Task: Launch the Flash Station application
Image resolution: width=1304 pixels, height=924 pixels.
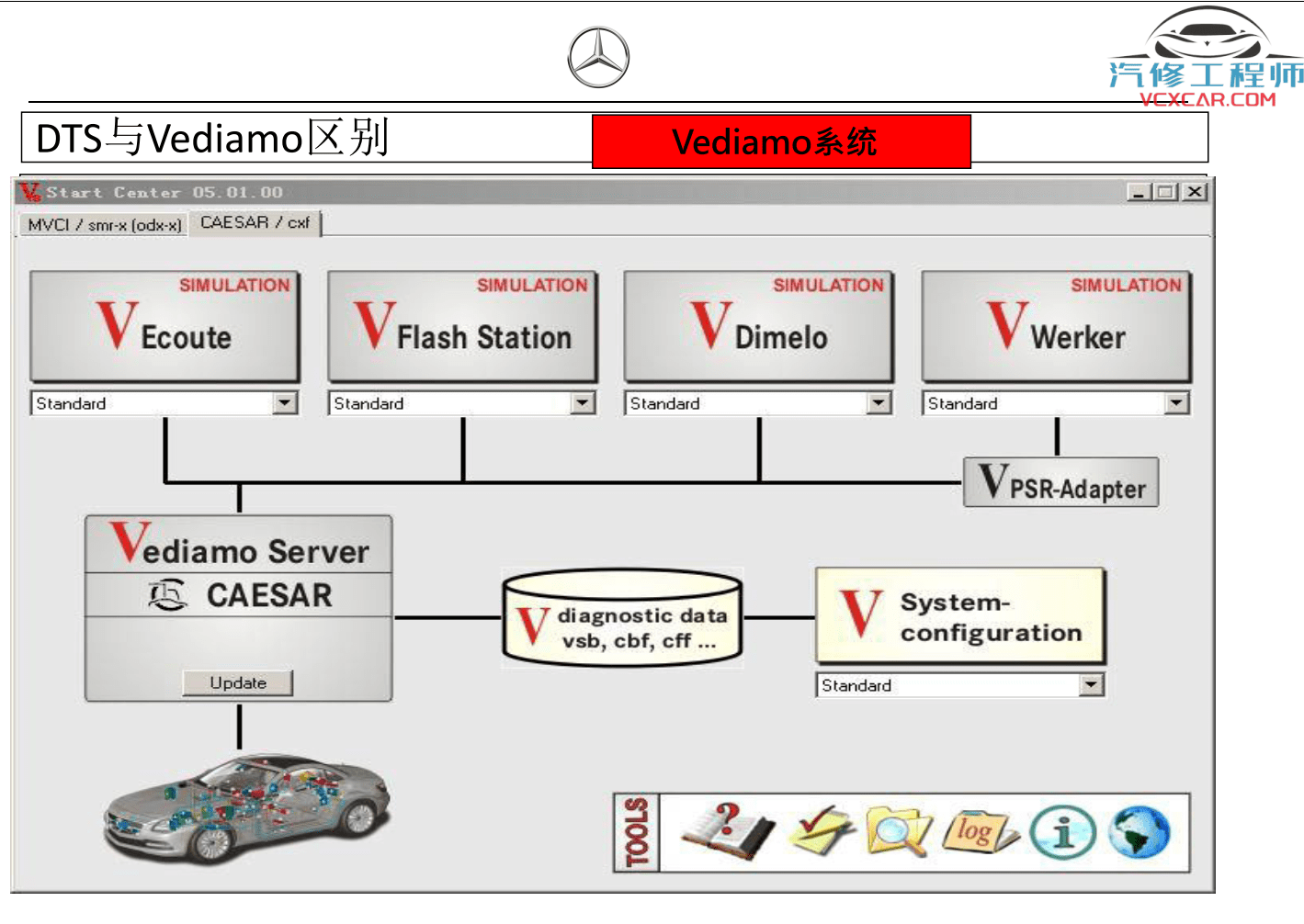Action: tap(462, 326)
